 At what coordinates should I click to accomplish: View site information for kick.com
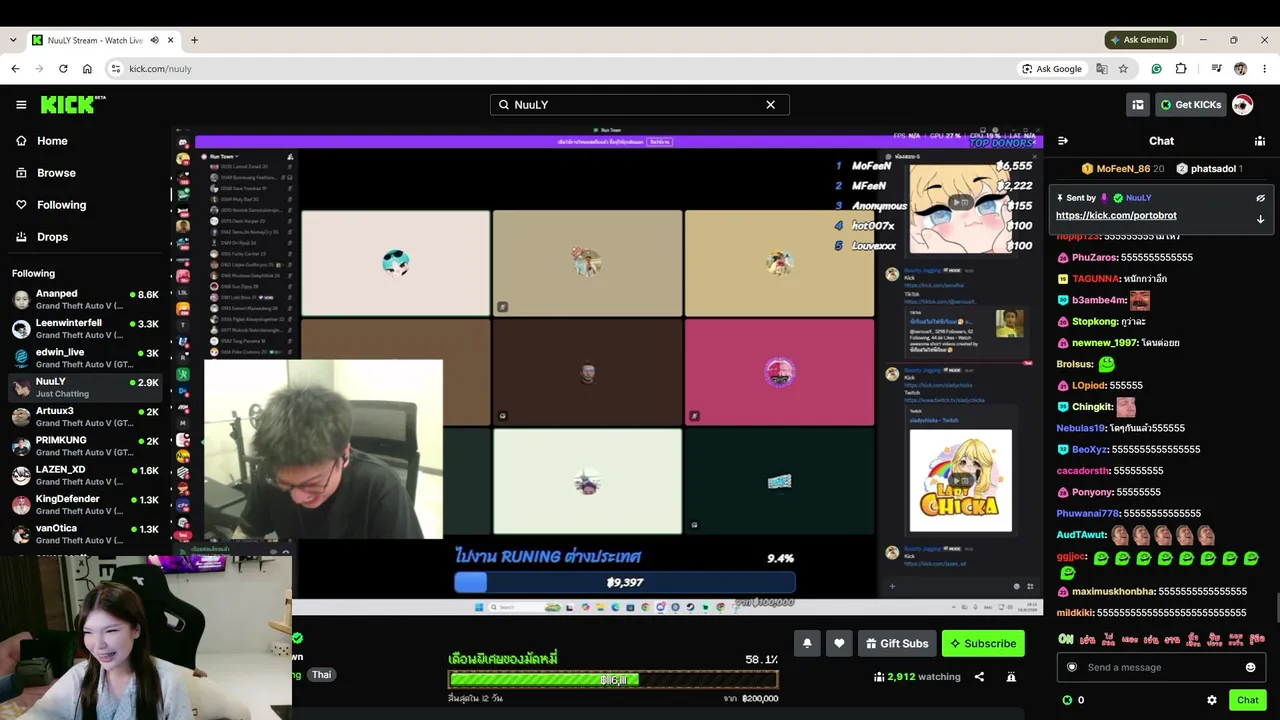click(115, 69)
